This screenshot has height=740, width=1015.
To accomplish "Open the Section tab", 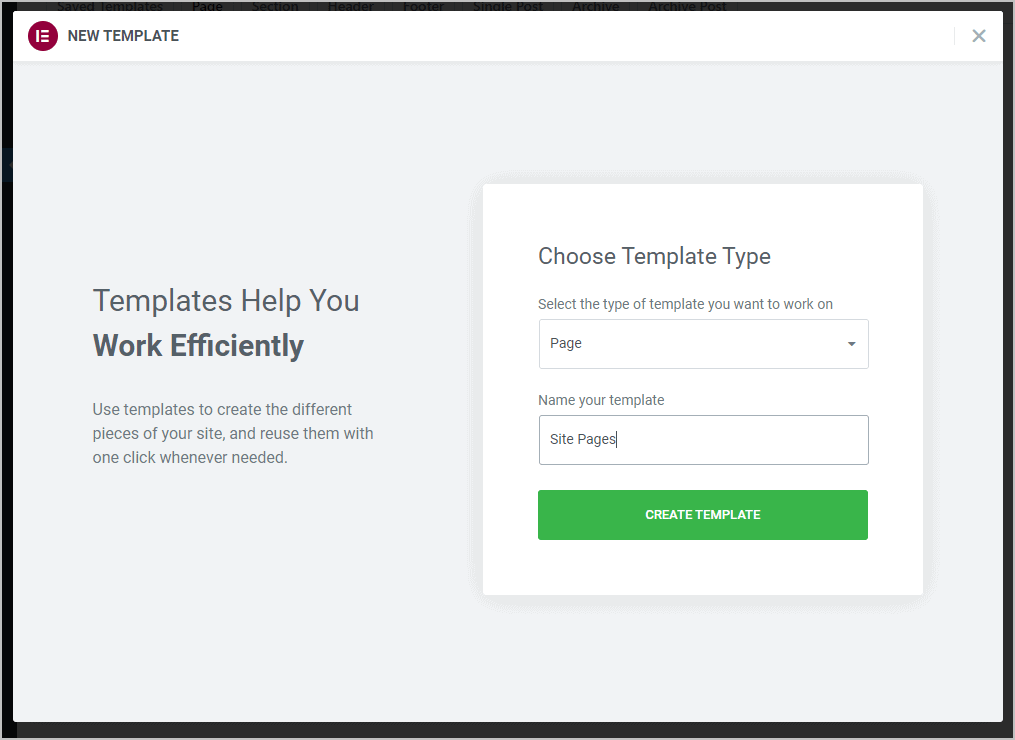I will point(274,6).
